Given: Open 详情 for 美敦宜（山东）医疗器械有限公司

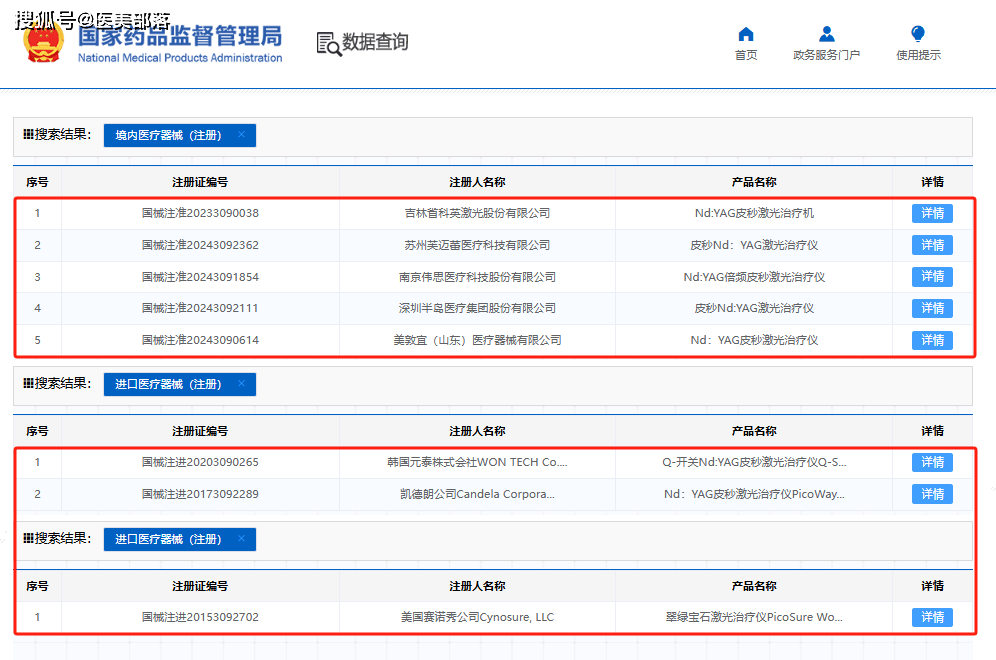Looking at the screenshot, I should tap(932, 340).
